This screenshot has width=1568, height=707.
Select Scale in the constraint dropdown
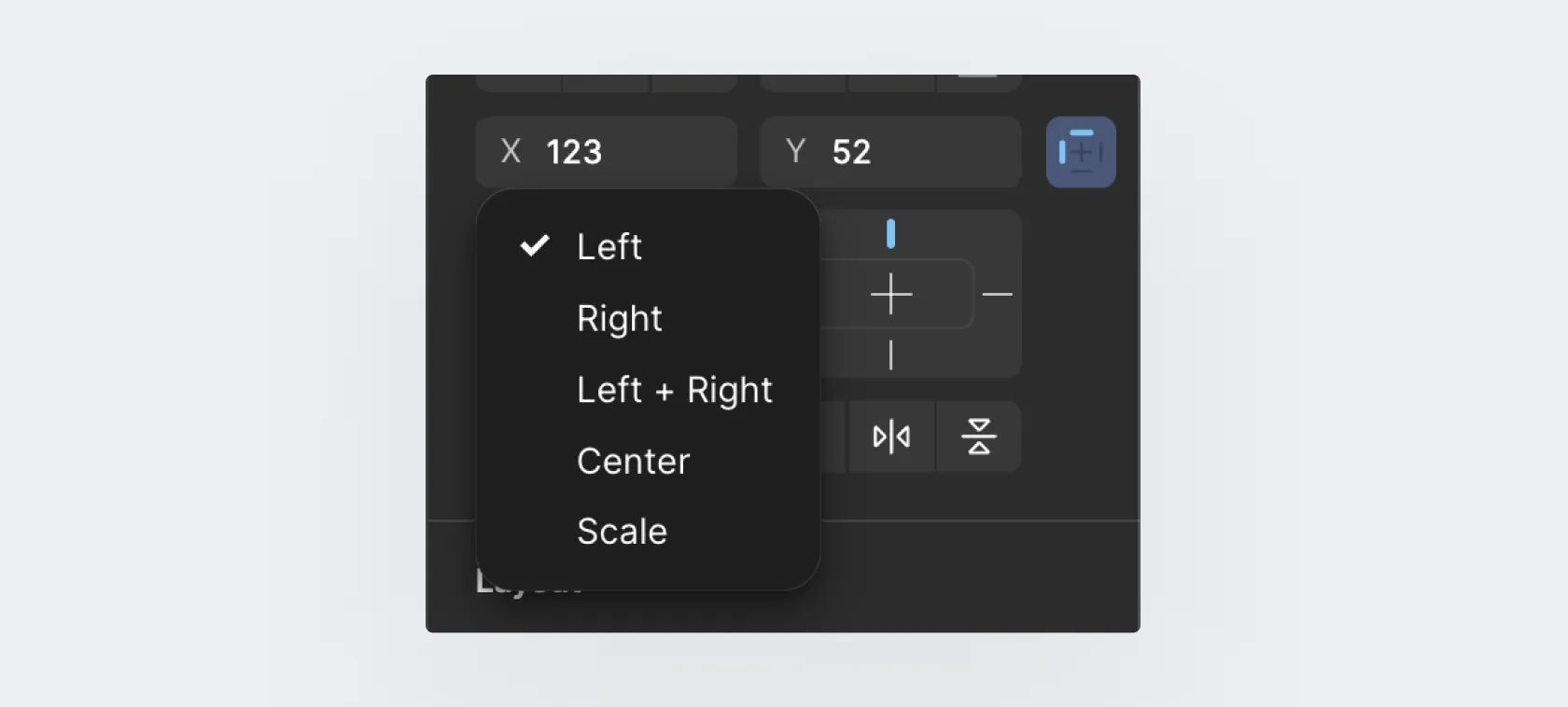click(622, 532)
